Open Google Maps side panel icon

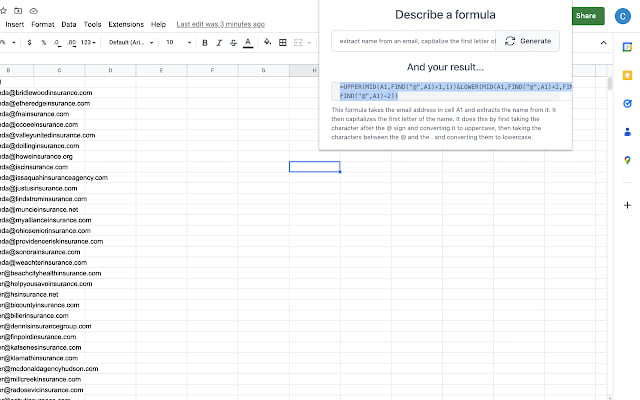(627, 160)
